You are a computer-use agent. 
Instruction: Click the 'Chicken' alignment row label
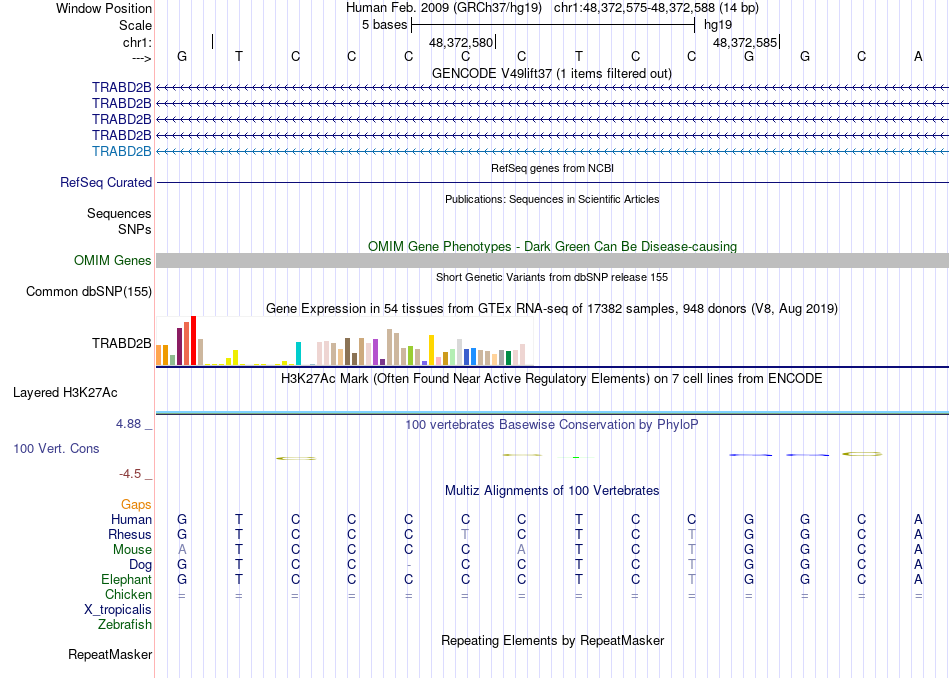128,594
